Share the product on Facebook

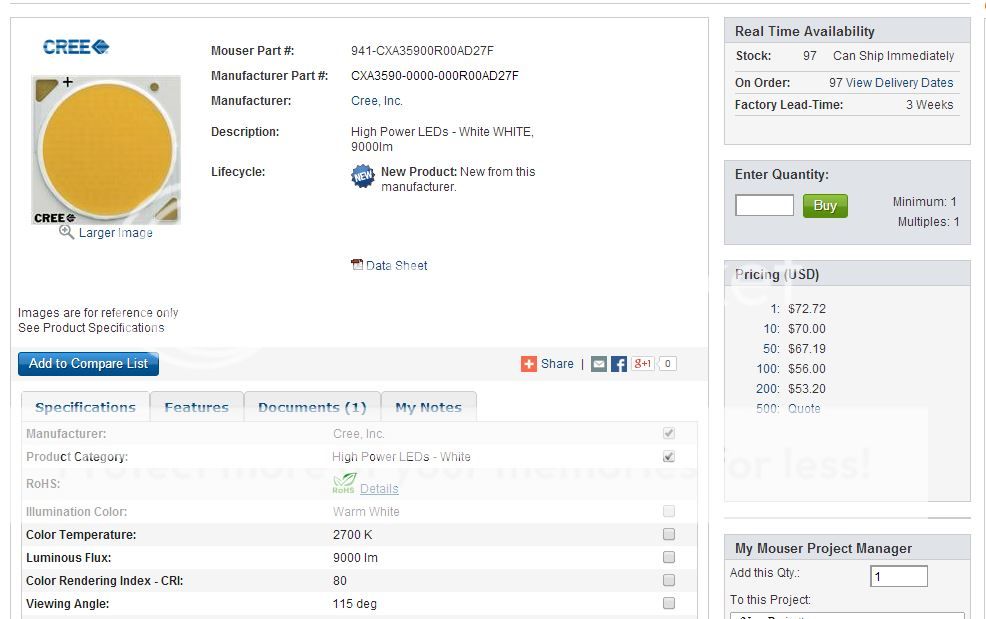[619, 364]
